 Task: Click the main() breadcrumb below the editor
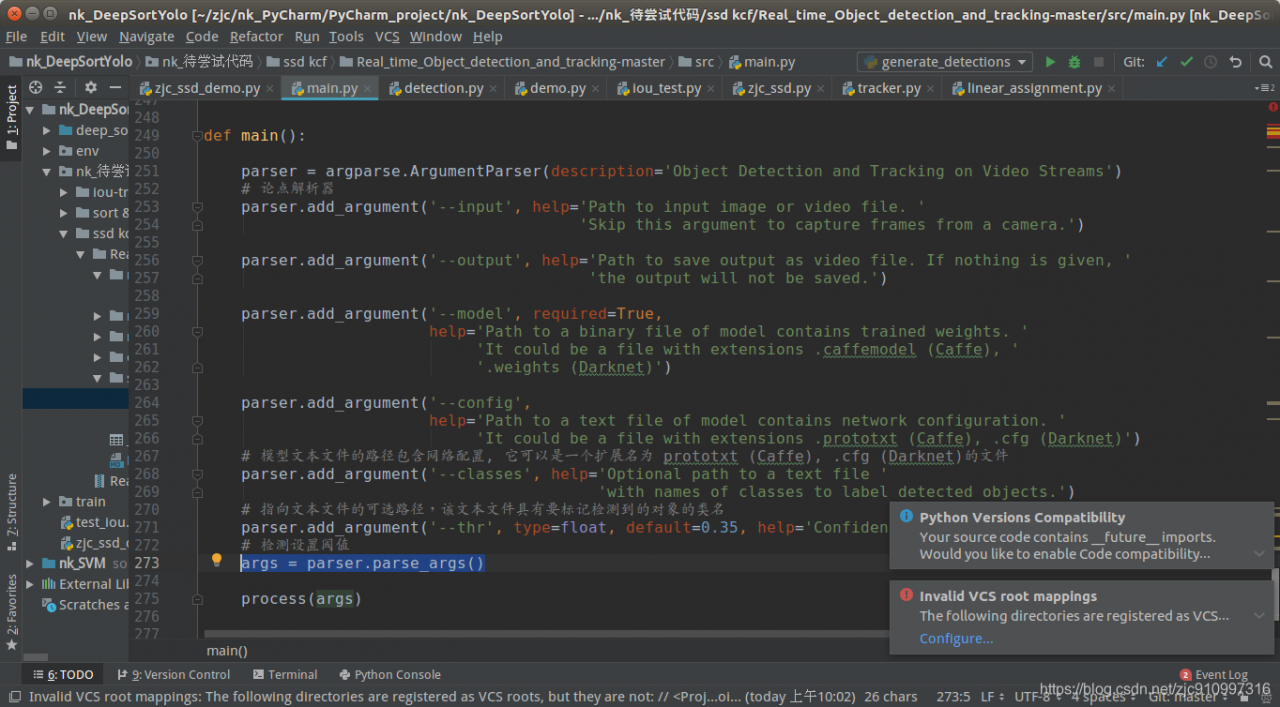228,651
